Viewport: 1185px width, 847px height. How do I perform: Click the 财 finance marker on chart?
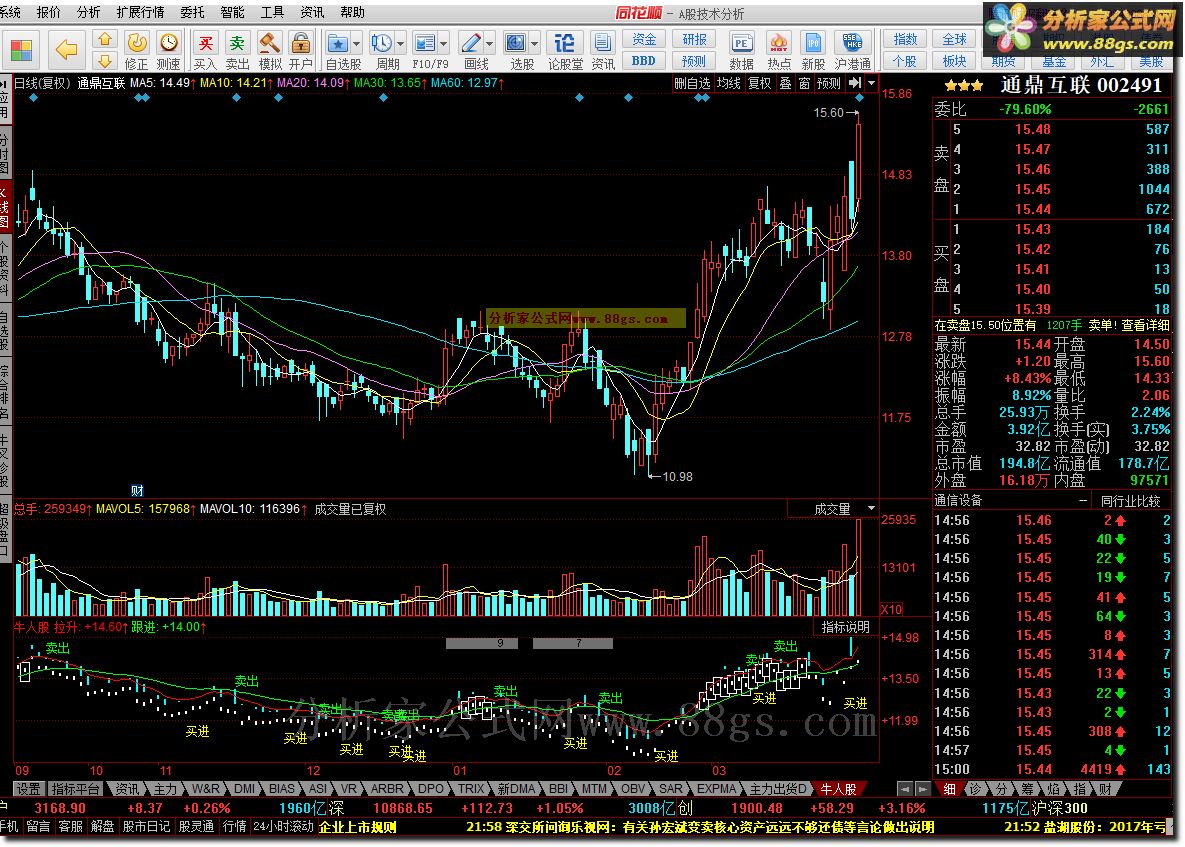(x=138, y=490)
